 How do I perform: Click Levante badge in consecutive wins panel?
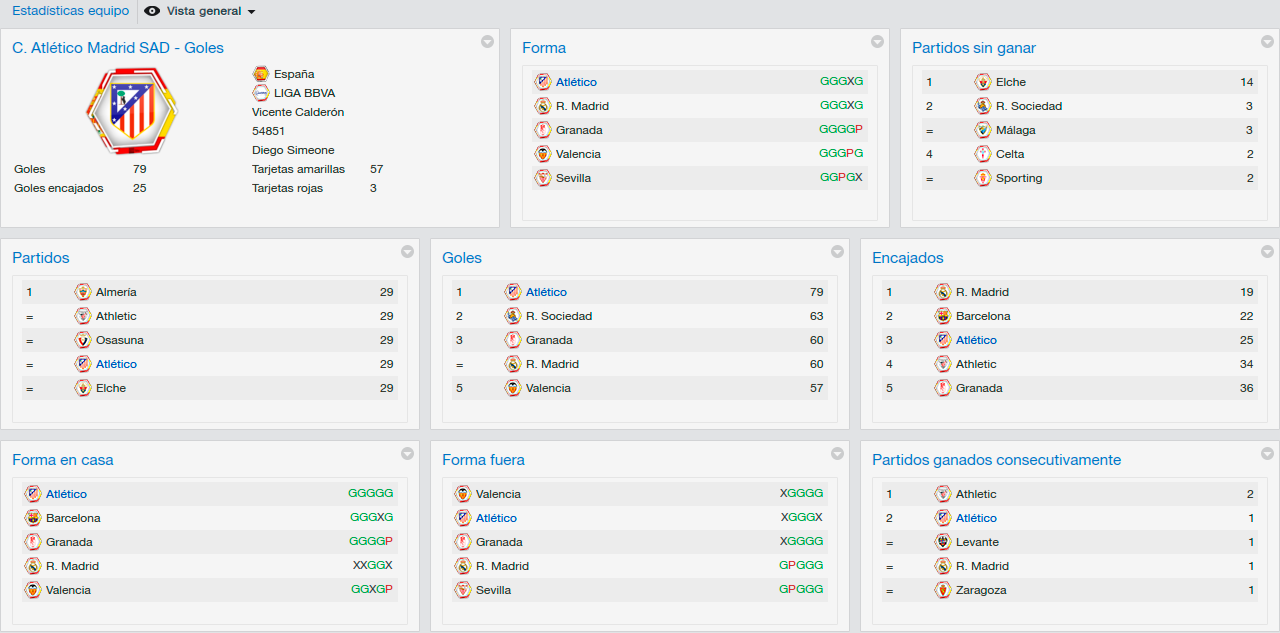point(943,542)
